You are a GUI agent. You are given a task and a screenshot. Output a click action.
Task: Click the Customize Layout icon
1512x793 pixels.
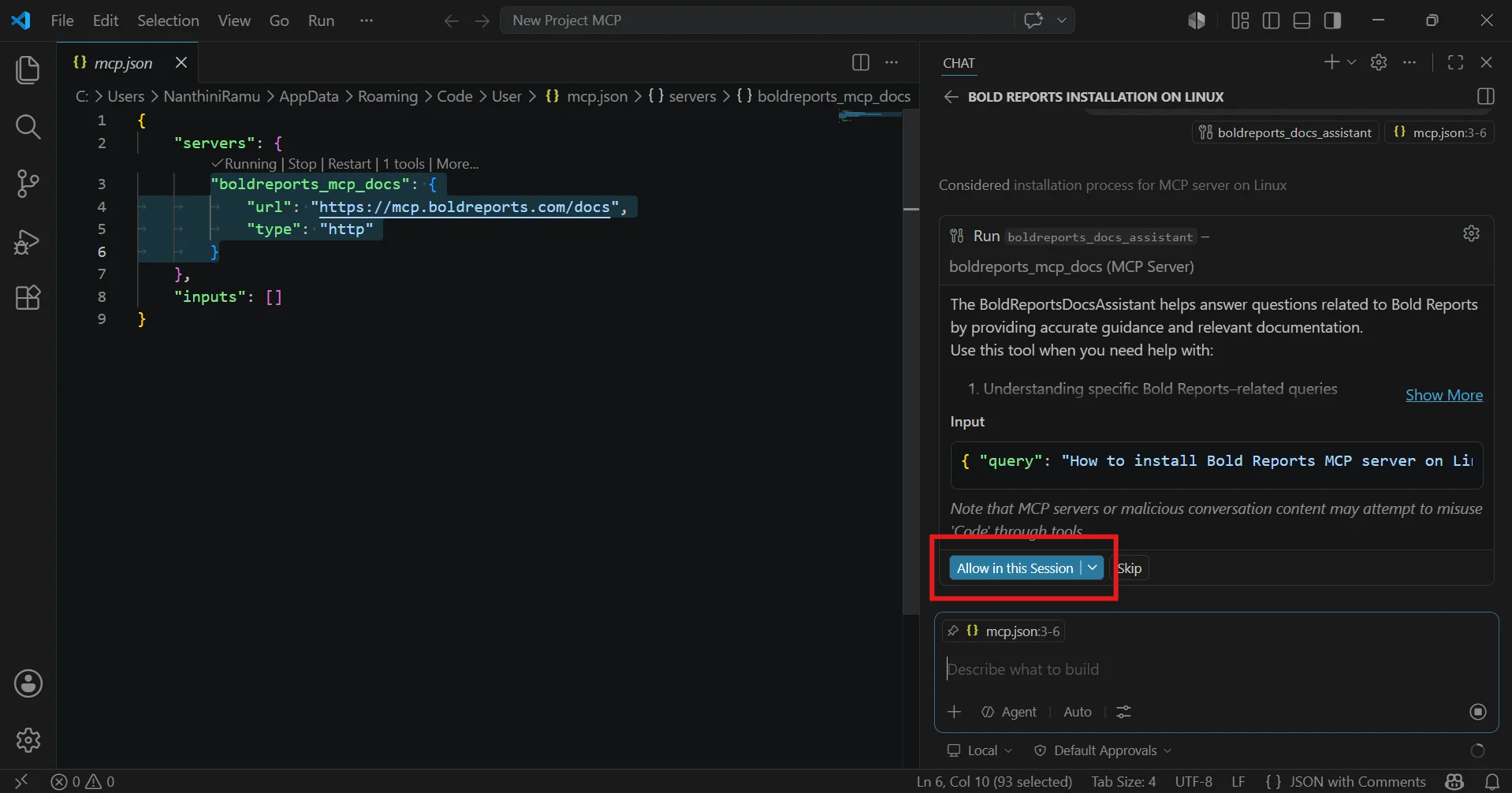pyautogui.click(x=1240, y=20)
